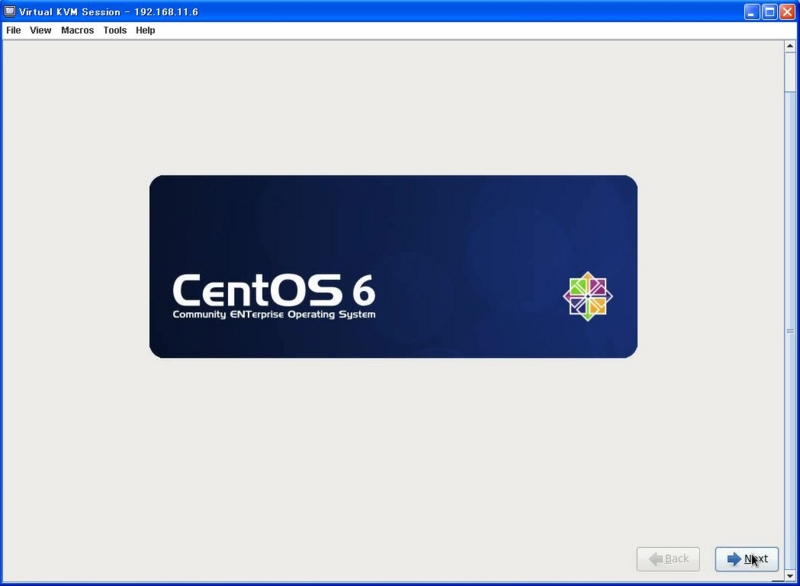The width and height of the screenshot is (800, 586).
Task: Close the Virtual KVM Session window
Action: coord(787,12)
